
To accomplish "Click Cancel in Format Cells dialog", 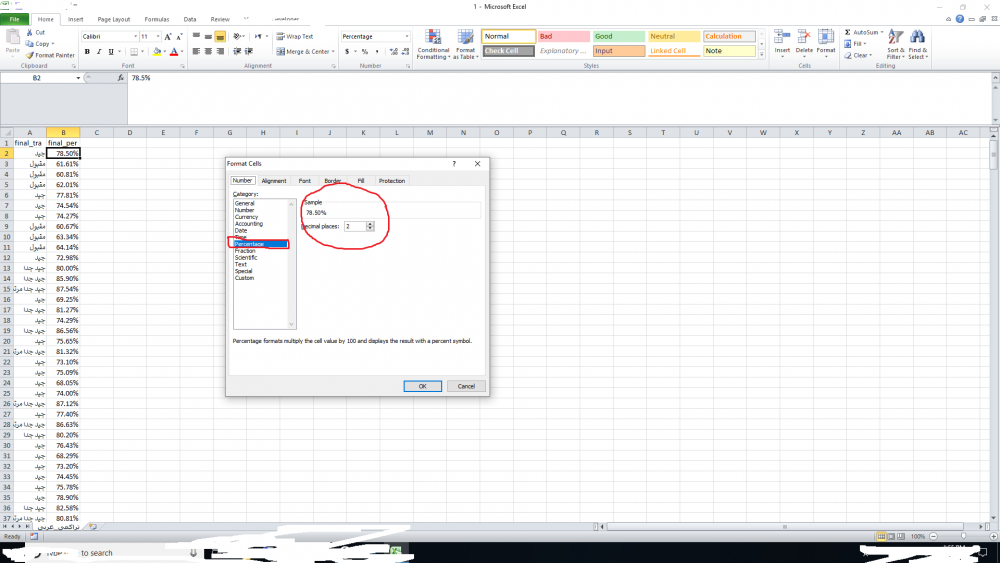I will [466, 386].
